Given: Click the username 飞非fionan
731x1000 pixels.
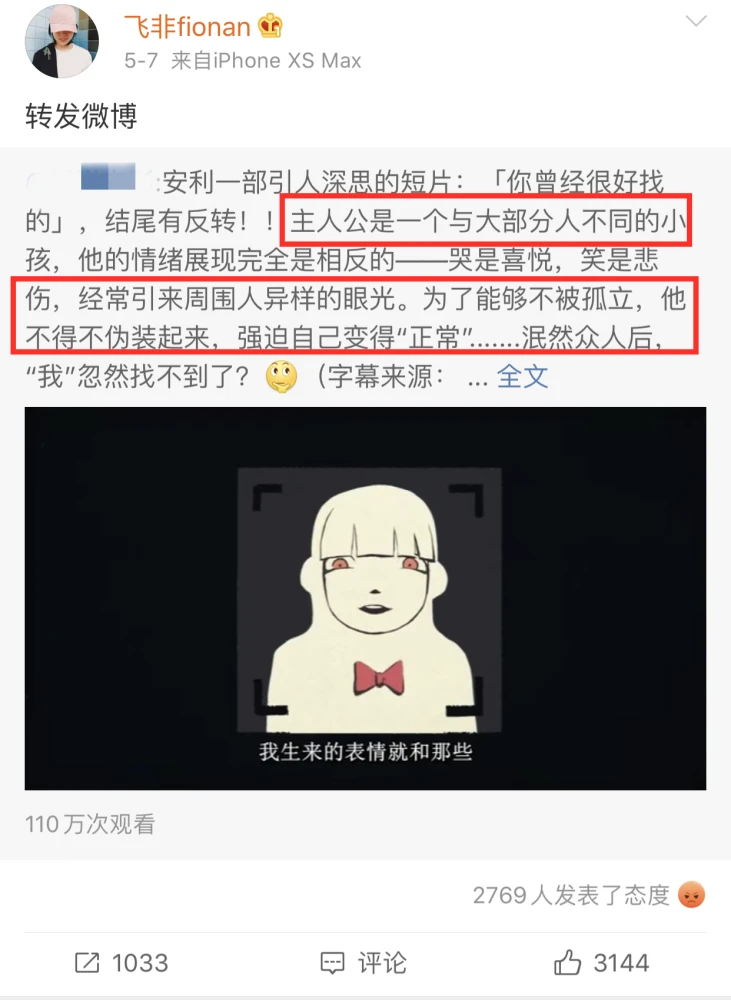Looking at the screenshot, I should tap(187, 27).
